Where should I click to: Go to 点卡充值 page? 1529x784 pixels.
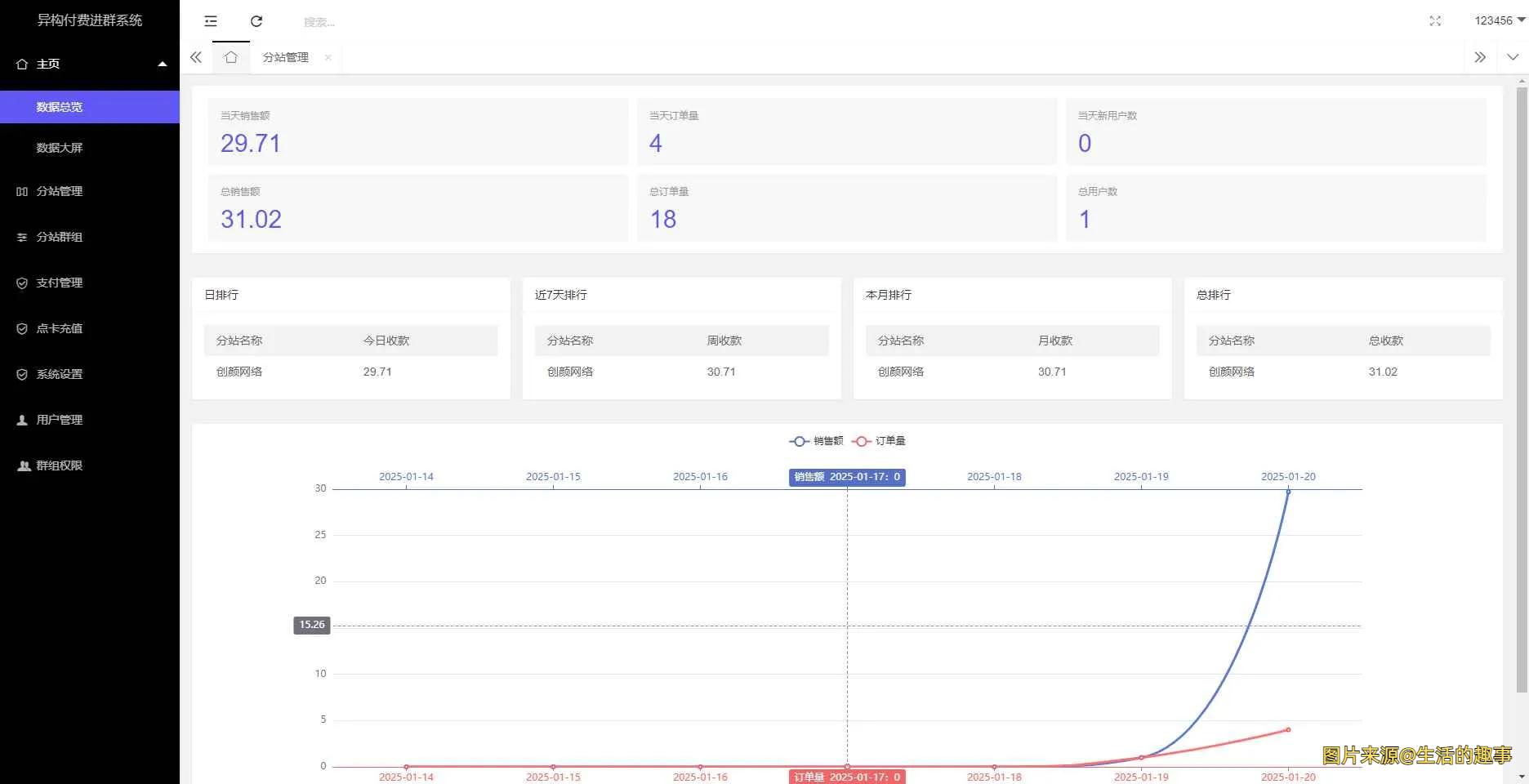59,328
